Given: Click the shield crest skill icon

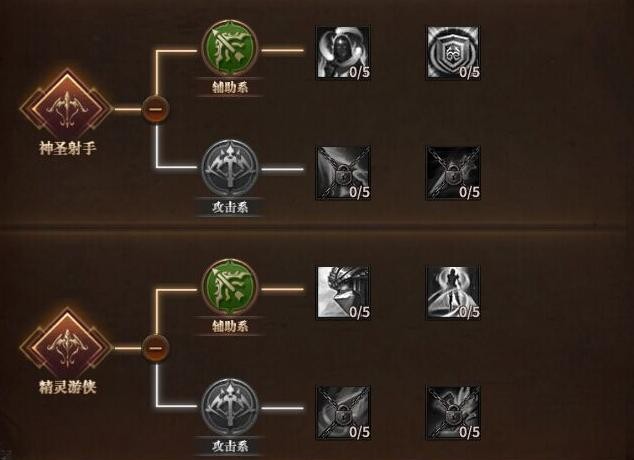Looking at the screenshot, I should (453, 52).
